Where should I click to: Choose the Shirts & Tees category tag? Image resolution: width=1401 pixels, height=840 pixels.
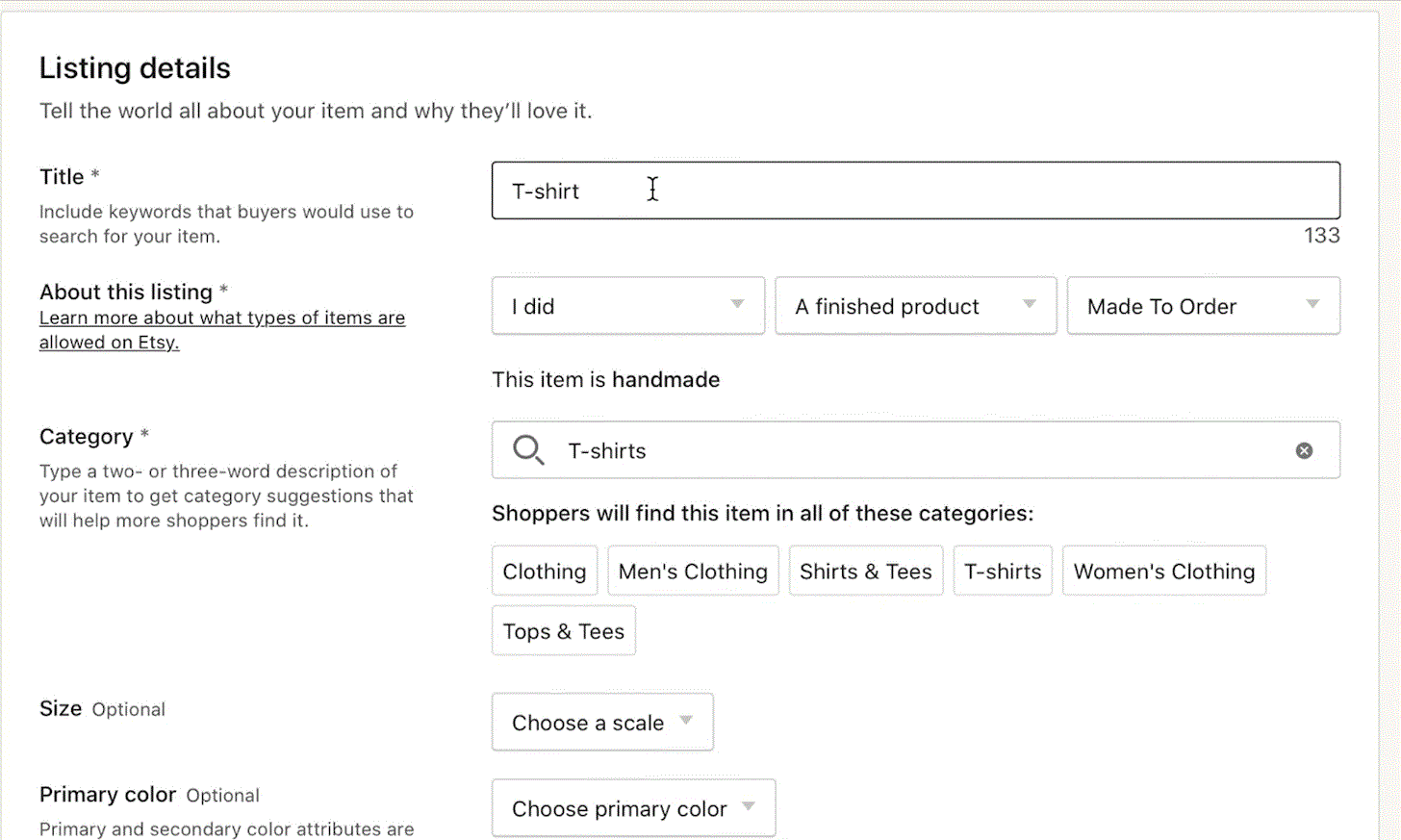(x=866, y=571)
